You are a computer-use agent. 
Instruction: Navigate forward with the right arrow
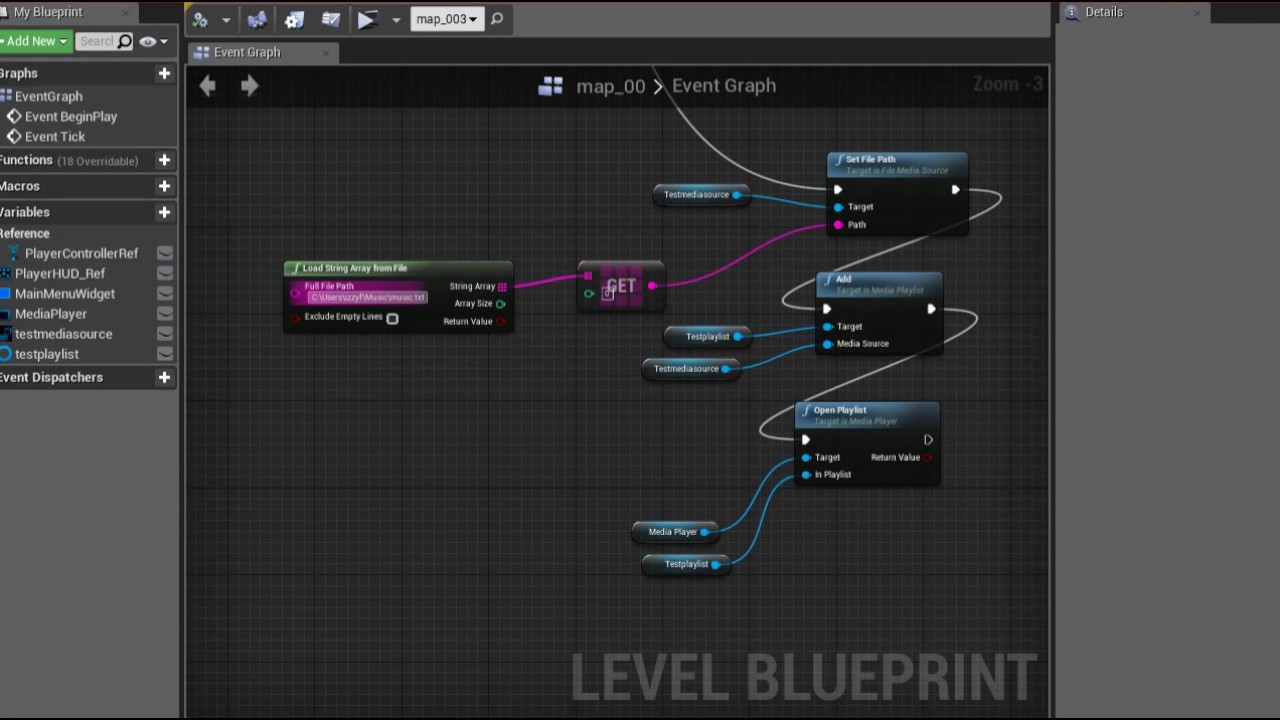coord(250,86)
